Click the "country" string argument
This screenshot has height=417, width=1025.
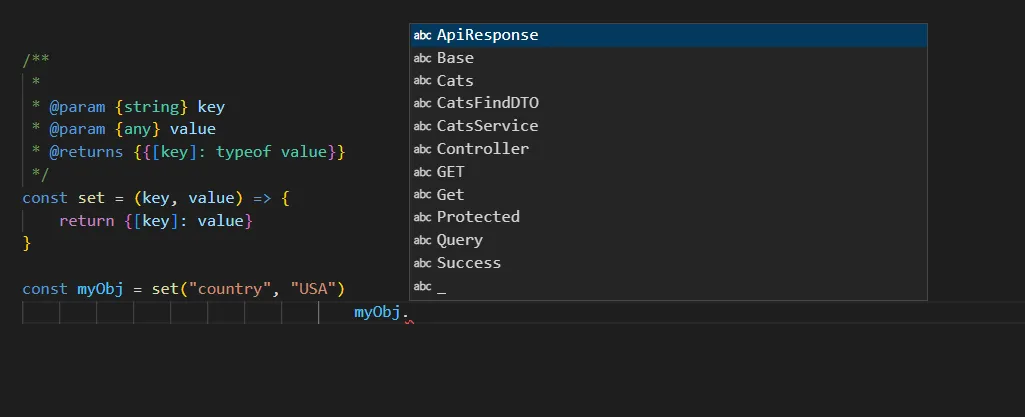click(x=229, y=289)
